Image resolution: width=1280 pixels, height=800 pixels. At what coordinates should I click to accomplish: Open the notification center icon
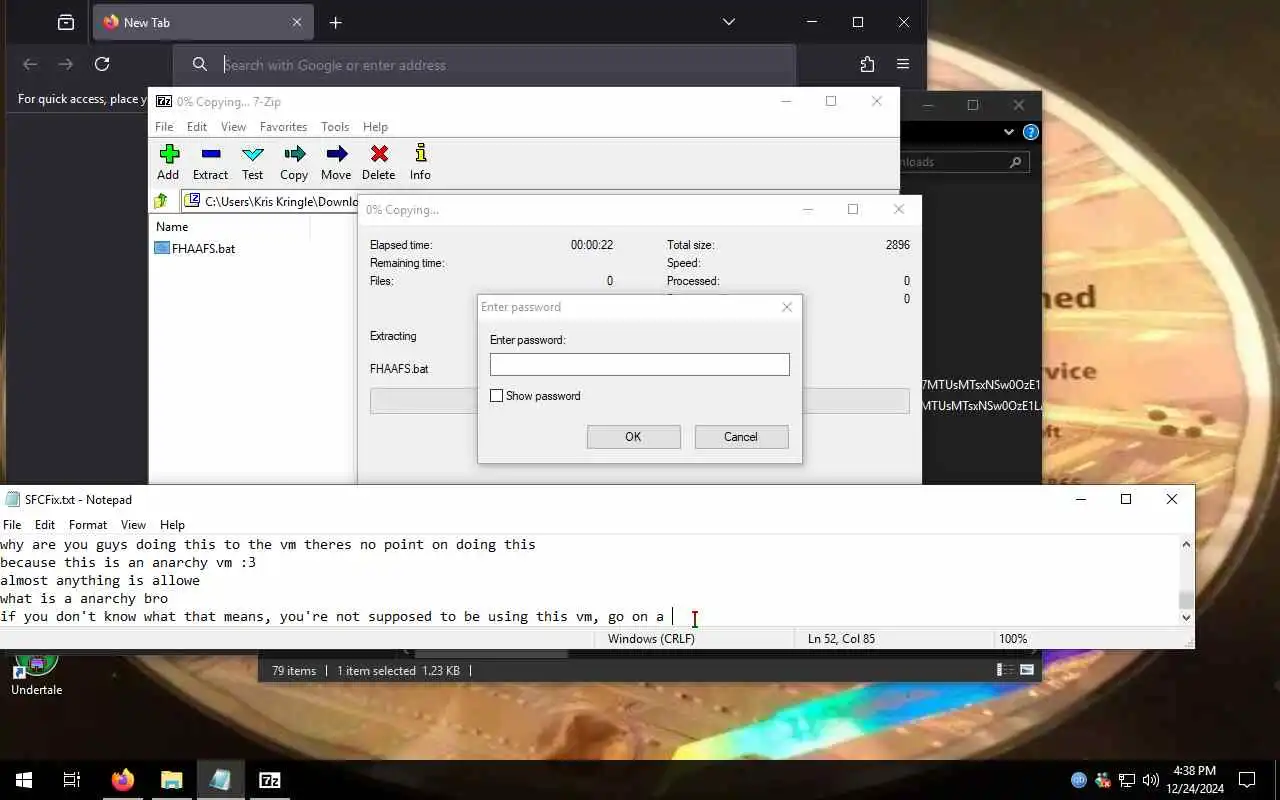(1247, 780)
